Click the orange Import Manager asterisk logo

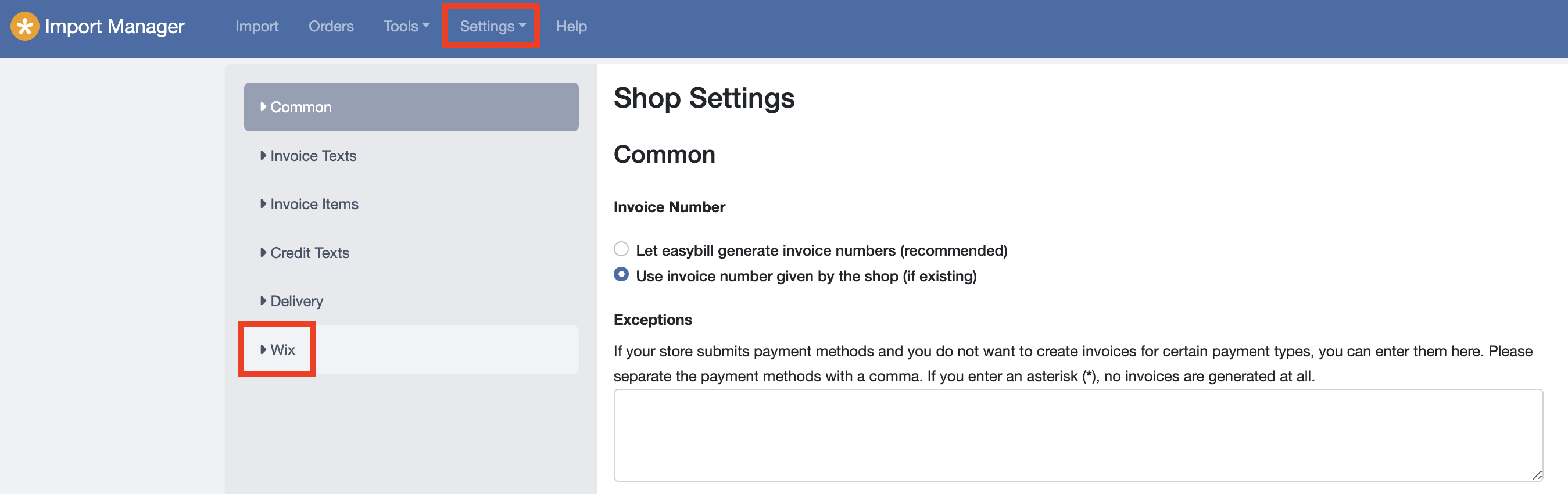pyautogui.click(x=24, y=26)
